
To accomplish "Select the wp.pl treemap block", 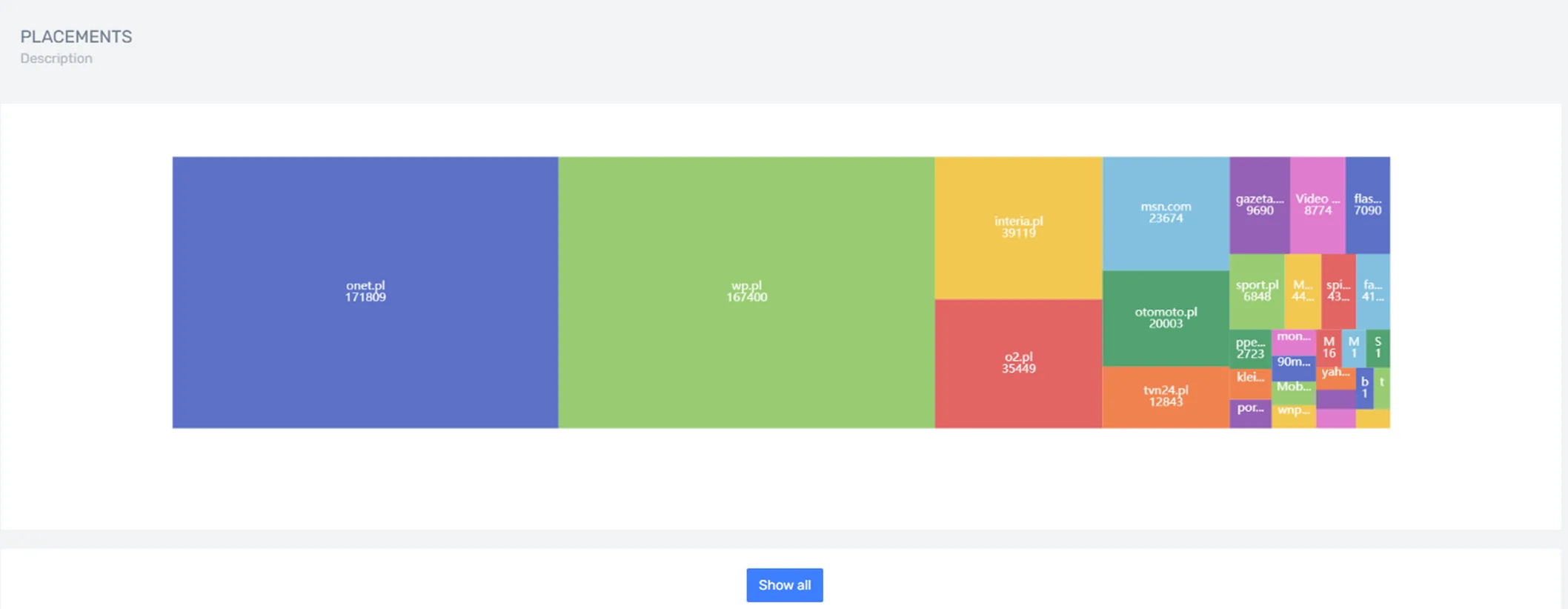I will [746, 292].
